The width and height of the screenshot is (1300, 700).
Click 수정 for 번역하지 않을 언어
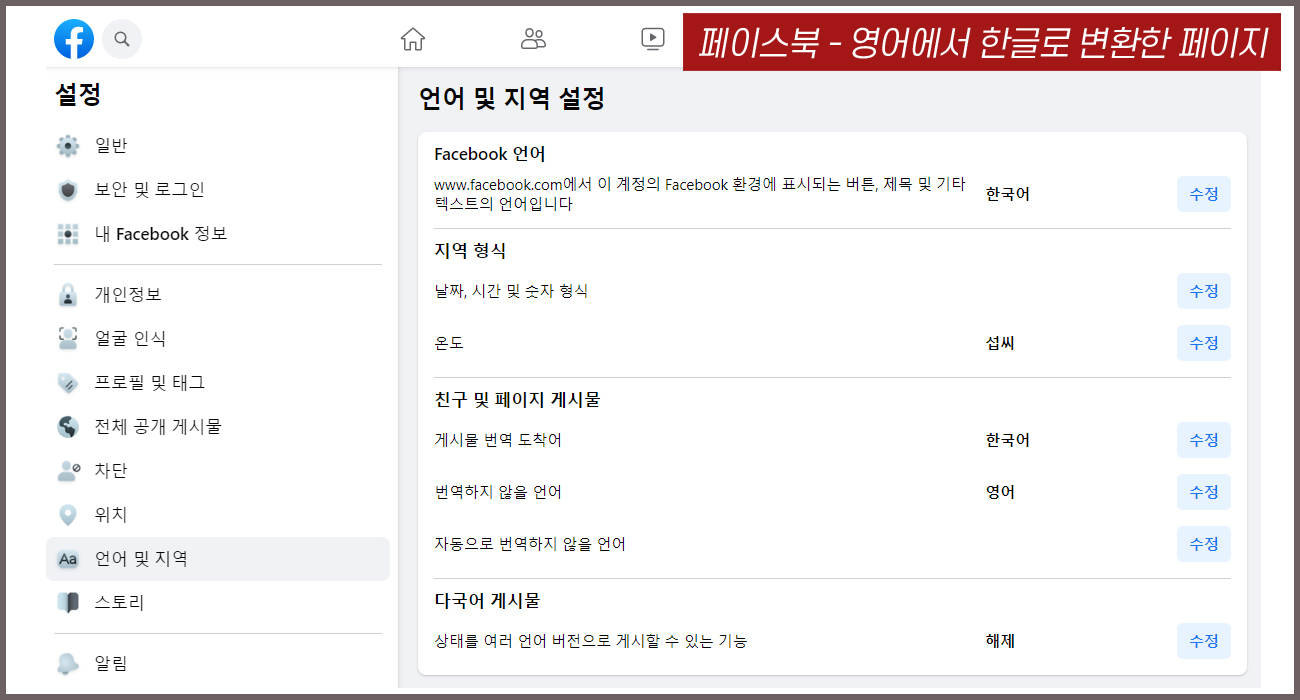click(1204, 492)
